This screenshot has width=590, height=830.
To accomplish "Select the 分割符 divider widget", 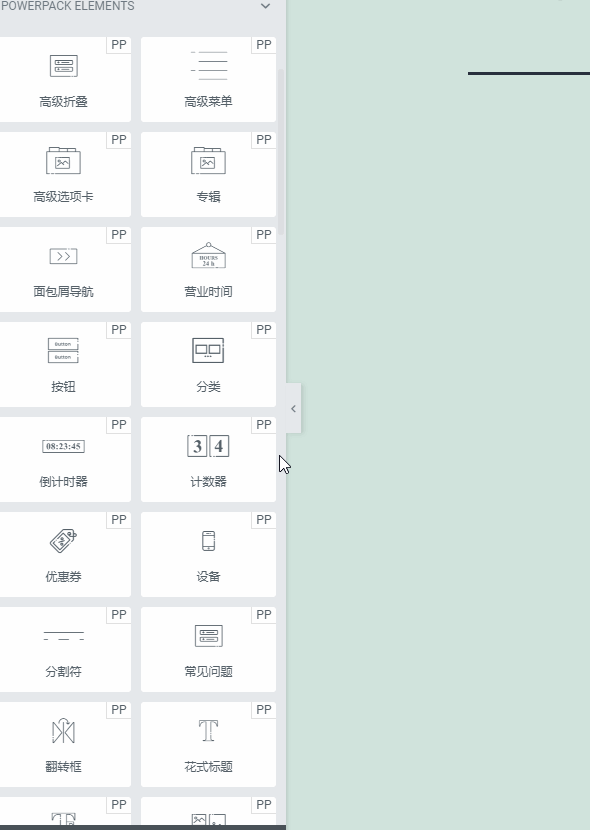I will (x=63, y=649).
